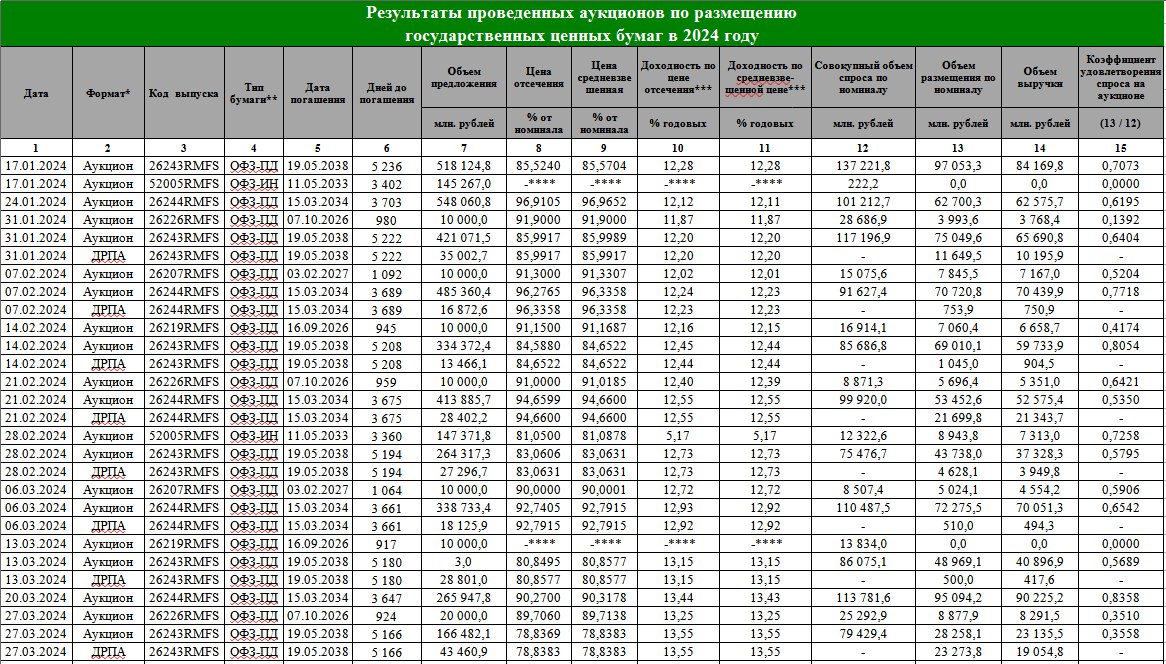The width and height of the screenshot is (1166, 664).
Task: Click the offer volume cell 18 125,9
Action: click(x=464, y=526)
